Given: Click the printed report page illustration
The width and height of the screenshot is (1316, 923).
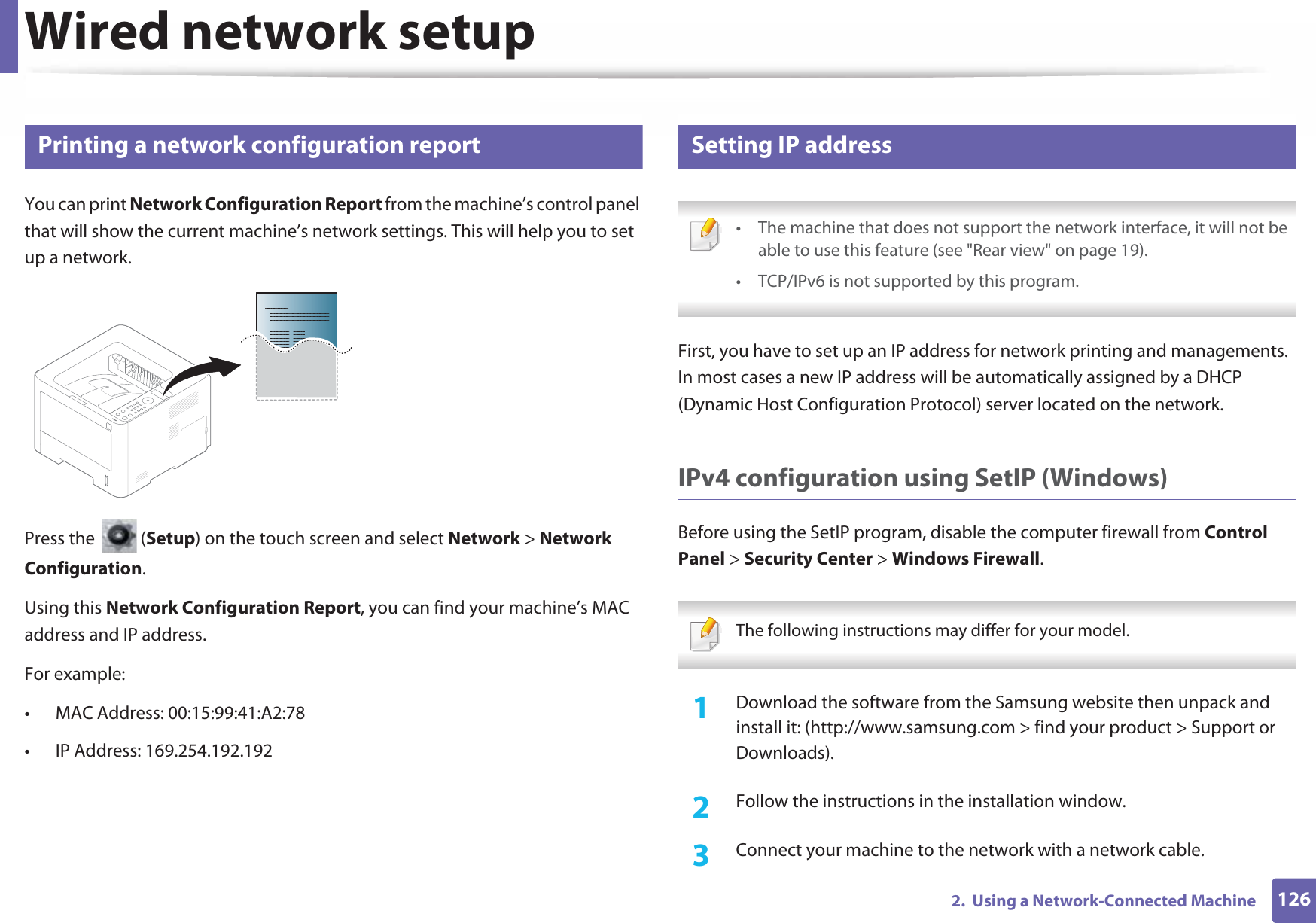Looking at the screenshot, I should (297, 346).
